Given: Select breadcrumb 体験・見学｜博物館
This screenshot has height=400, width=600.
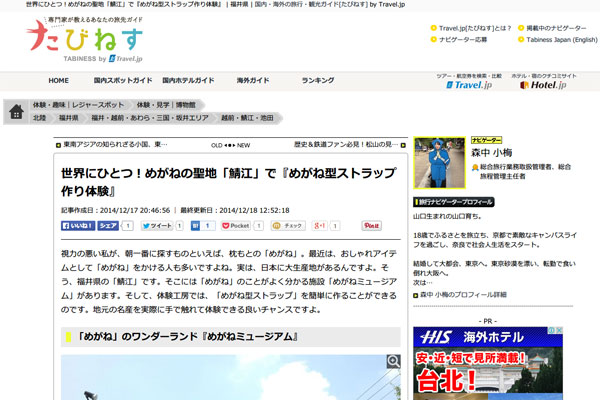Looking at the screenshot, I should [x=166, y=105].
